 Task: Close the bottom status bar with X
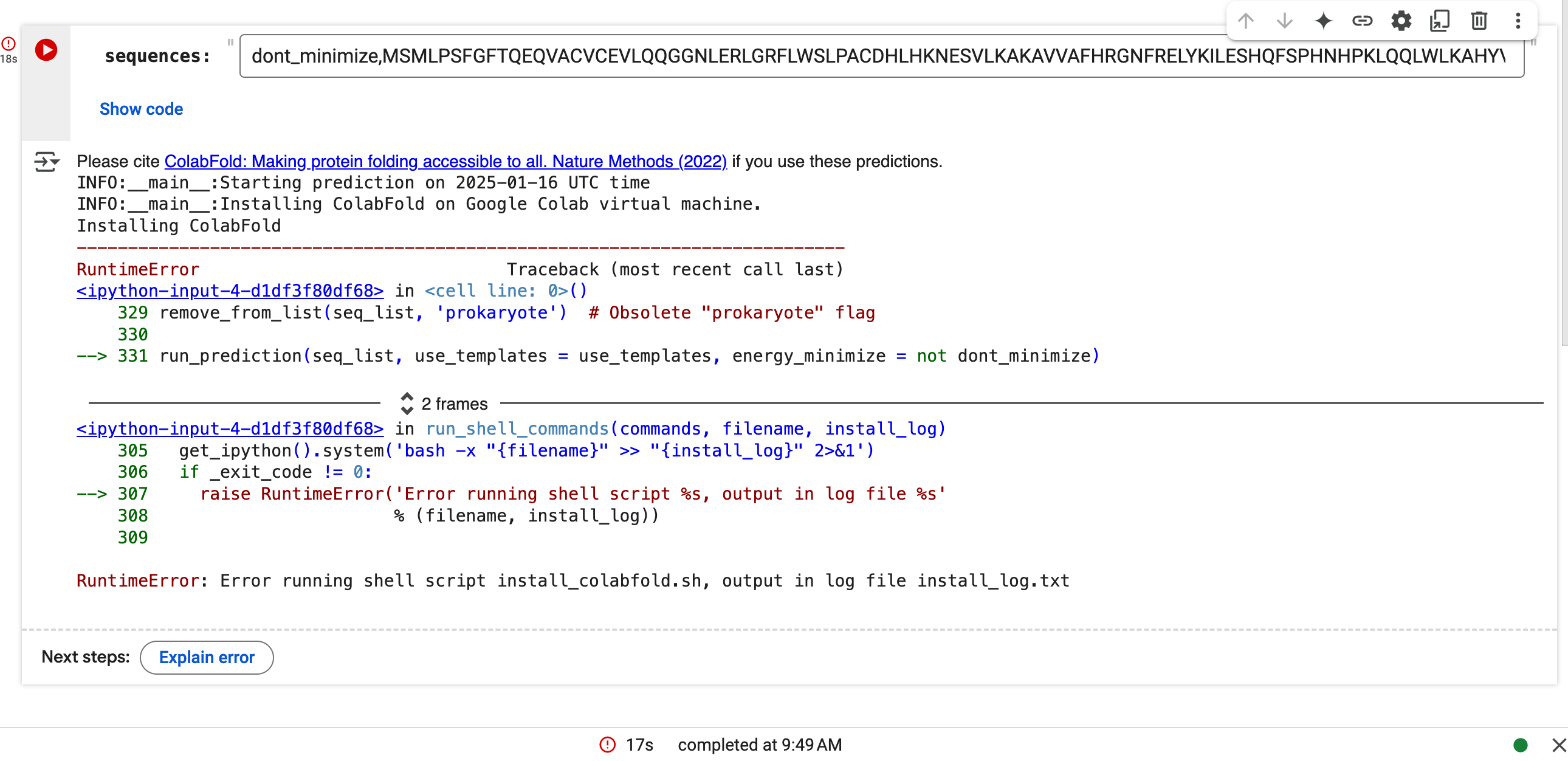(1558, 745)
